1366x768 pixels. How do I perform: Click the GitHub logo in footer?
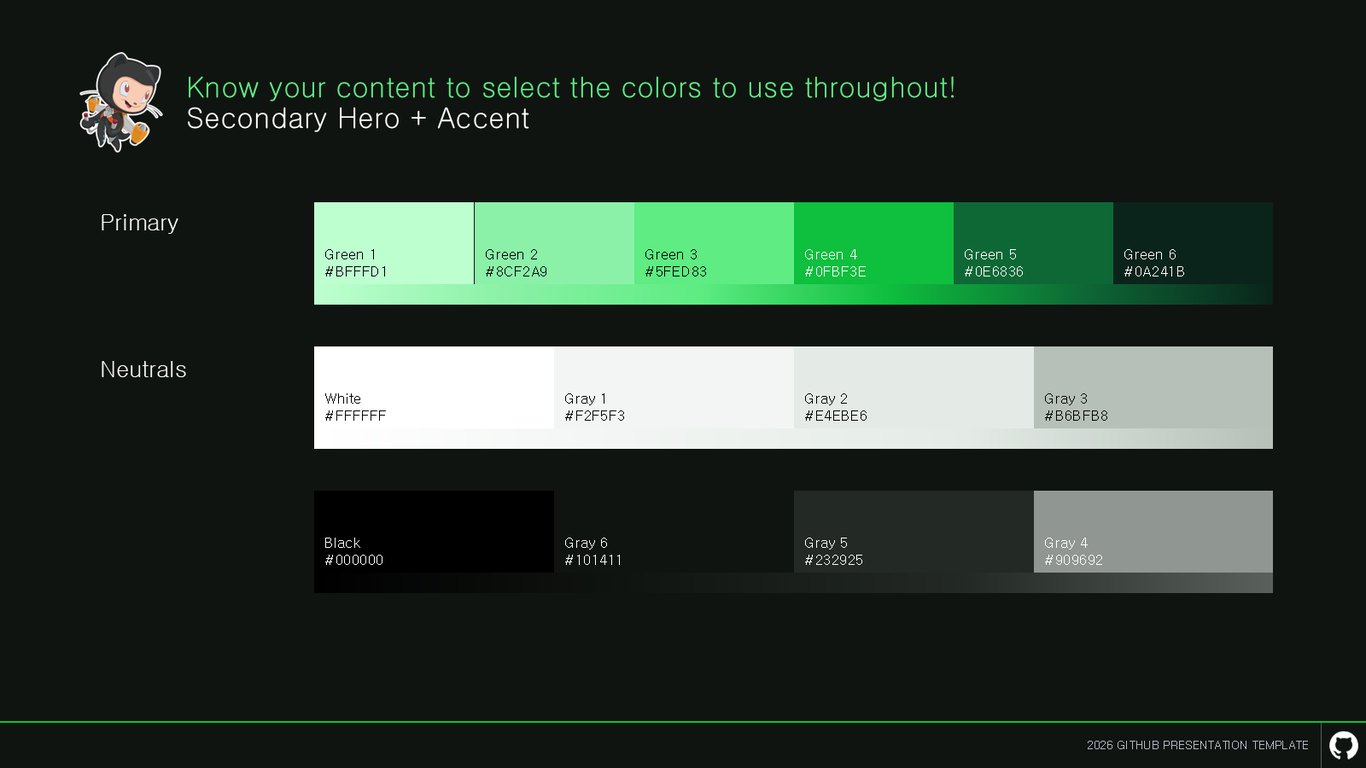[x=1343, y=745]
